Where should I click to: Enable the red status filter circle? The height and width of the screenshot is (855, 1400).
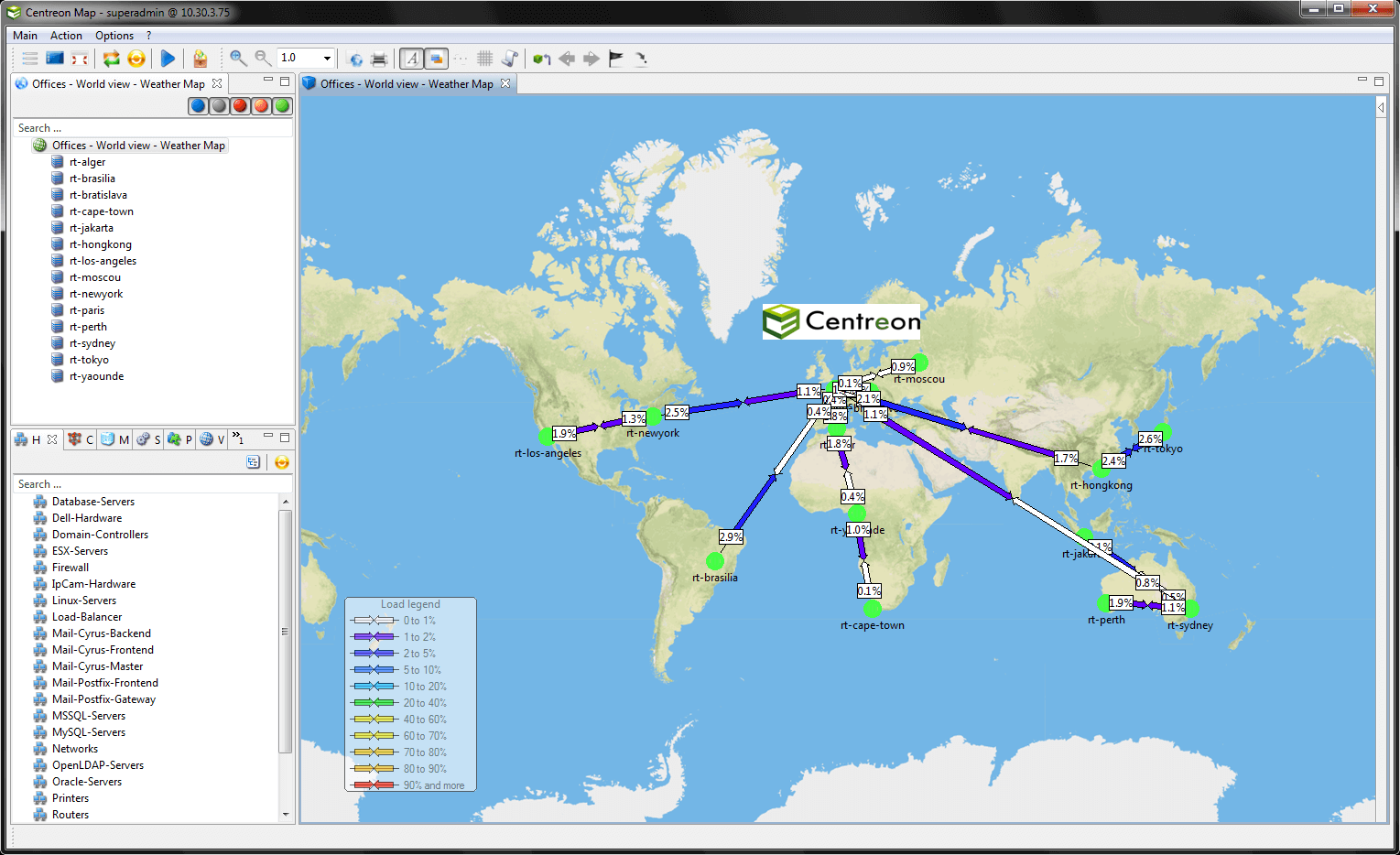point(239,105)
